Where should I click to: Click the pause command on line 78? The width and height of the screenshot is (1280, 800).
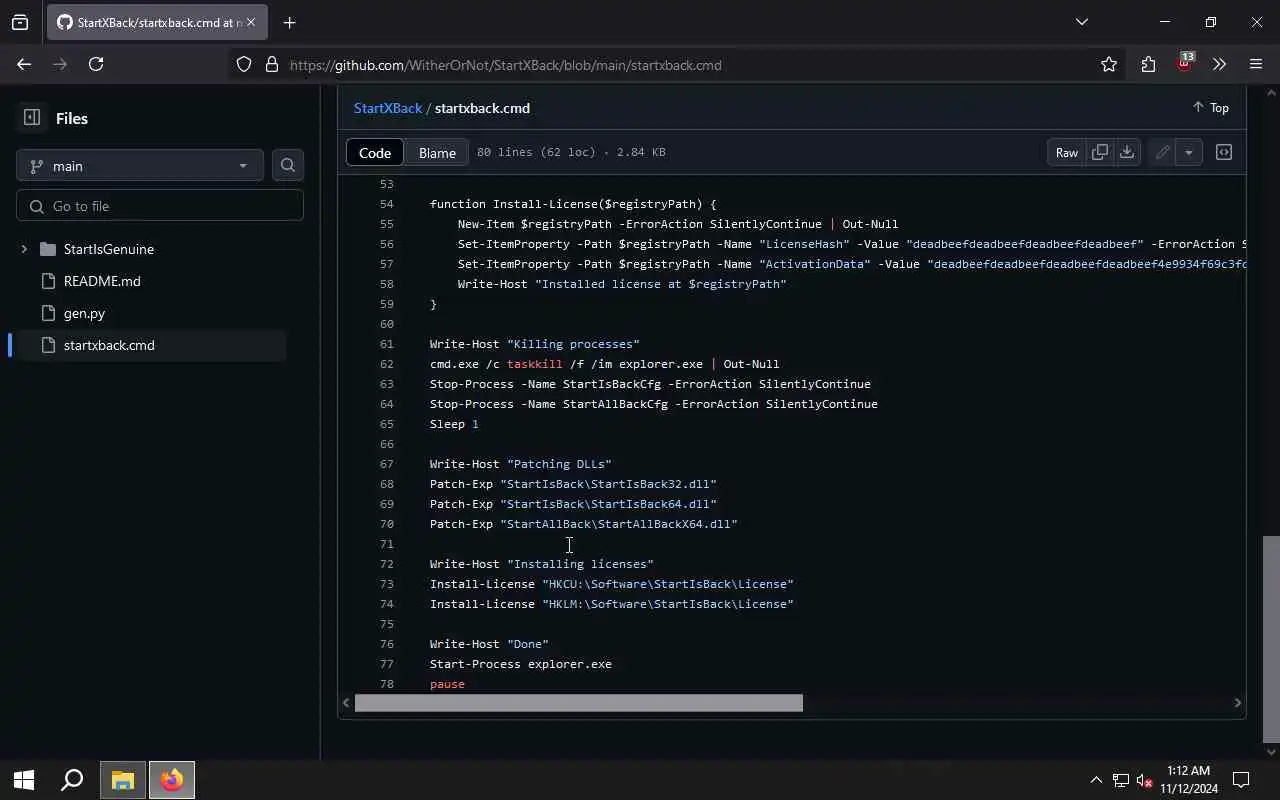447,684
